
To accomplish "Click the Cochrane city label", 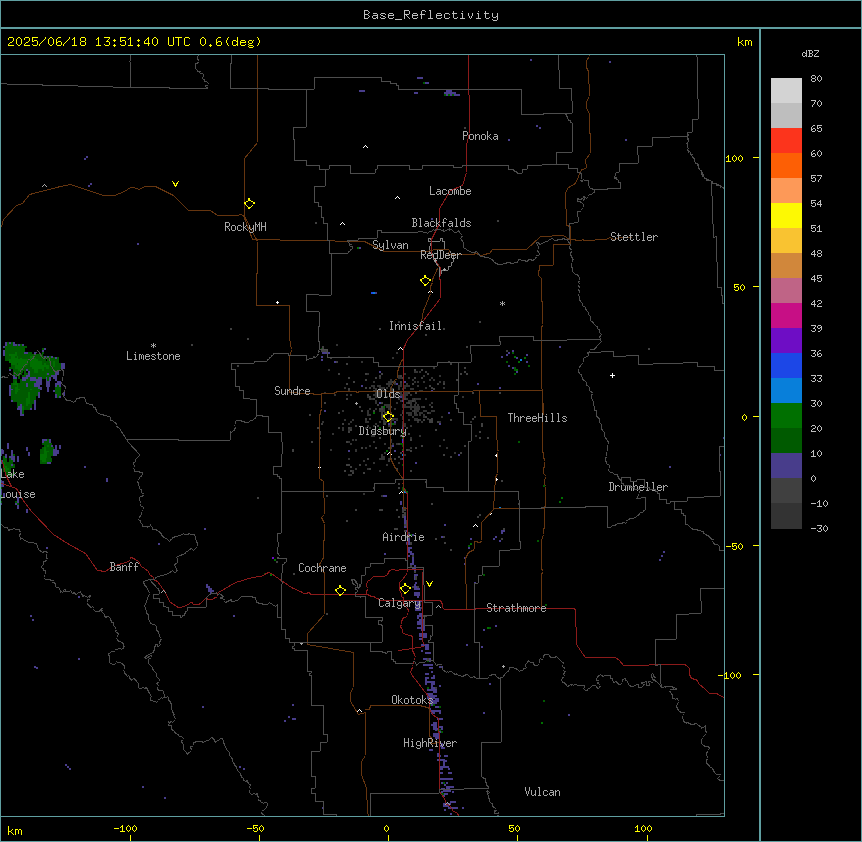I will tap(322, 568).
